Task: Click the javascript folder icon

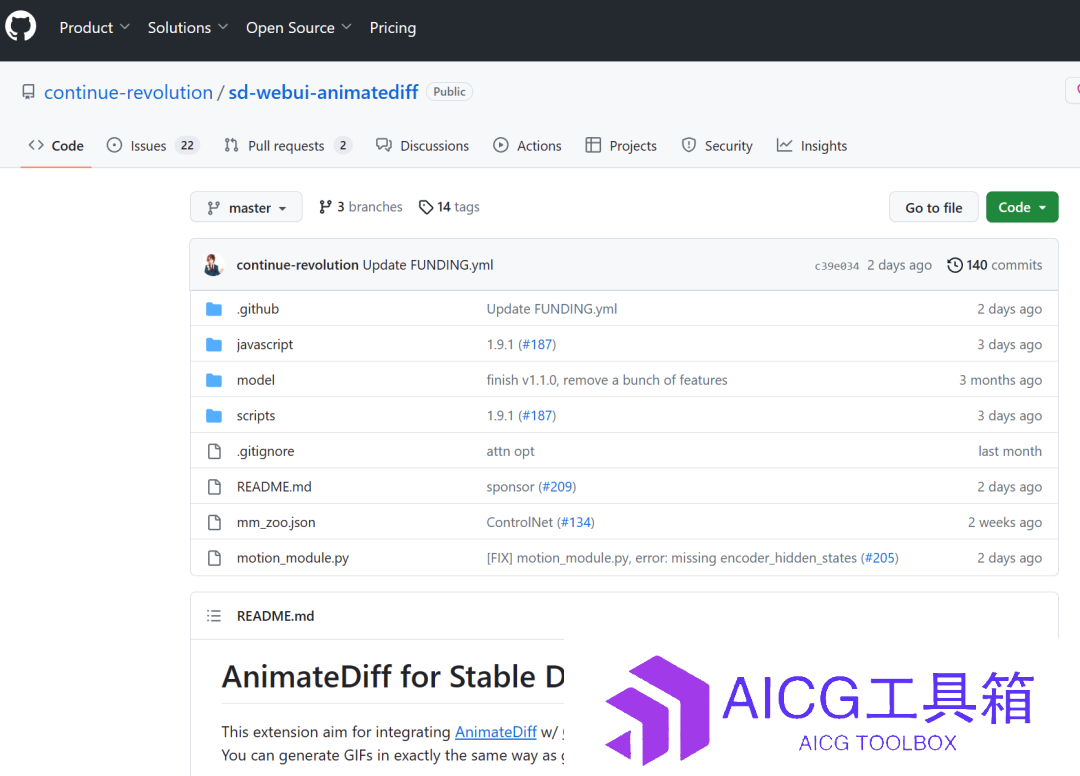Action: [214, 344]
